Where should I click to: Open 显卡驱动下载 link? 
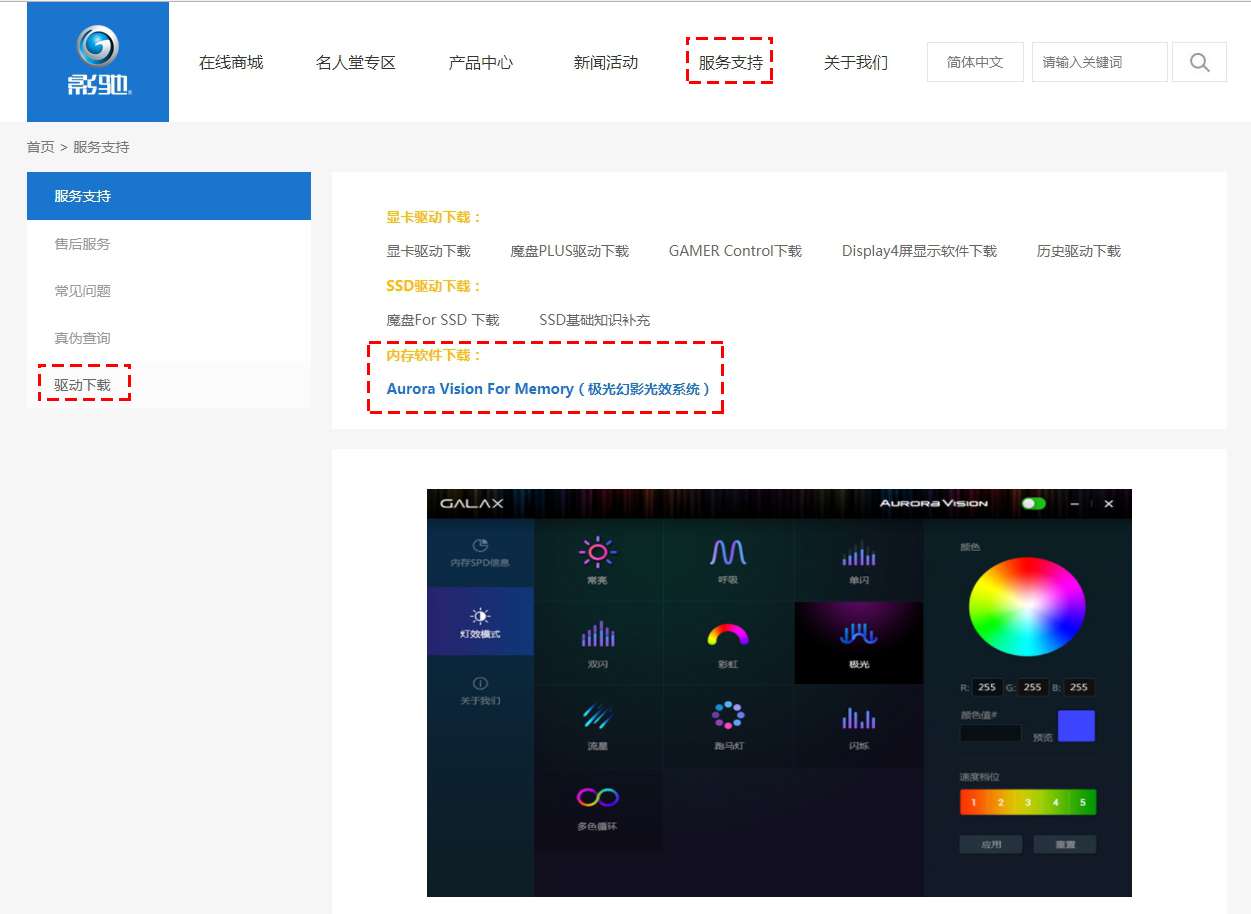[x=428, y=251]
